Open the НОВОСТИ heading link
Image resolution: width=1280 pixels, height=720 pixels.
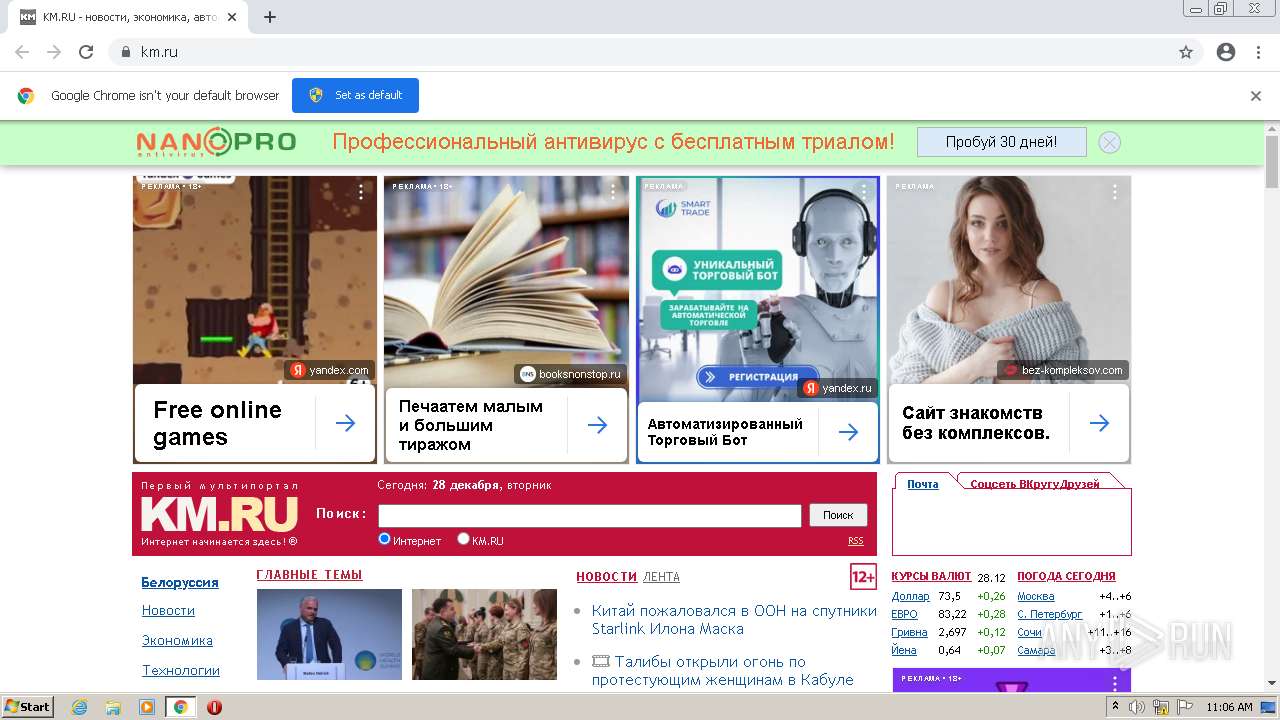[606, 577]
